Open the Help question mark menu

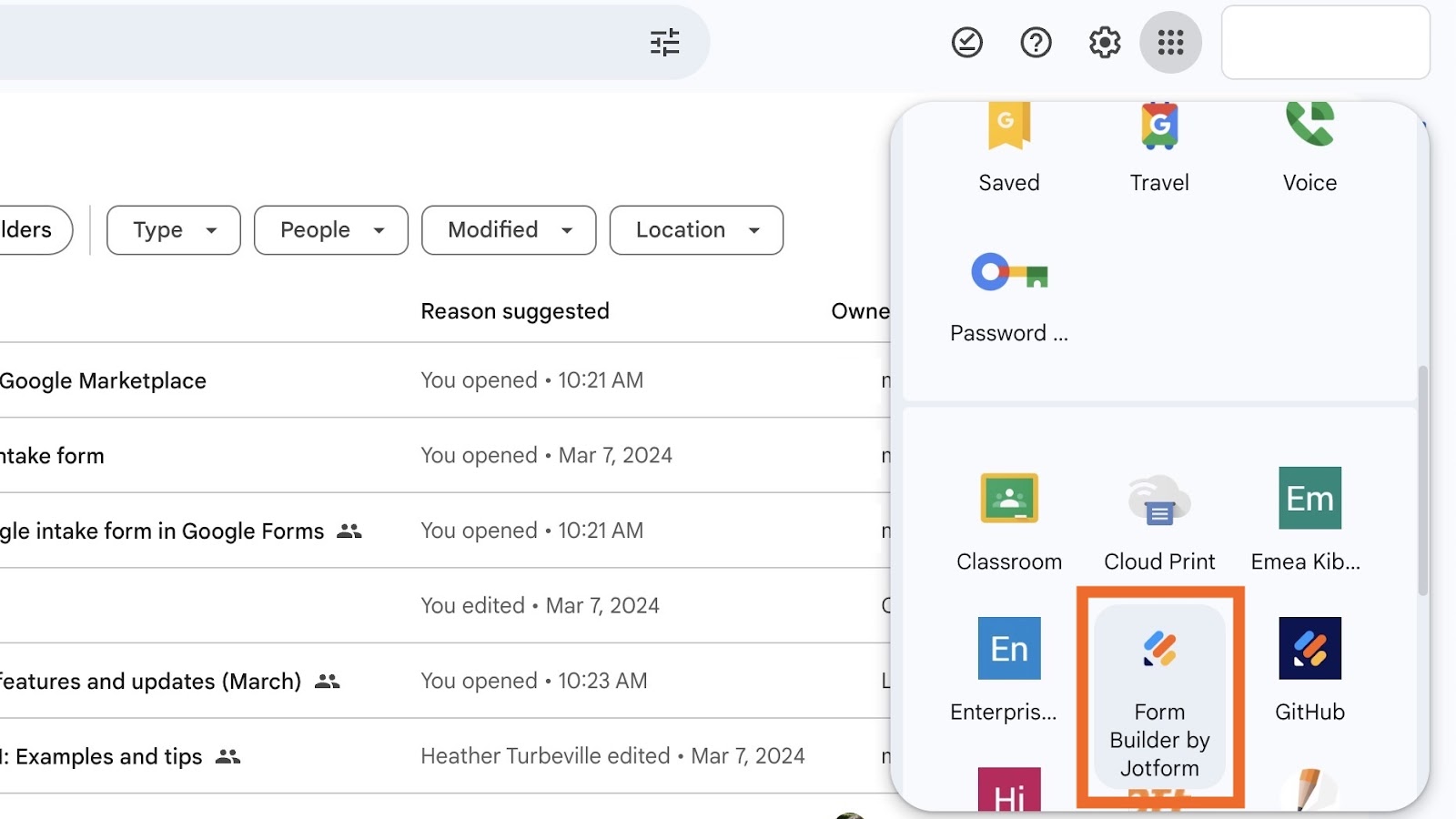1036,42
